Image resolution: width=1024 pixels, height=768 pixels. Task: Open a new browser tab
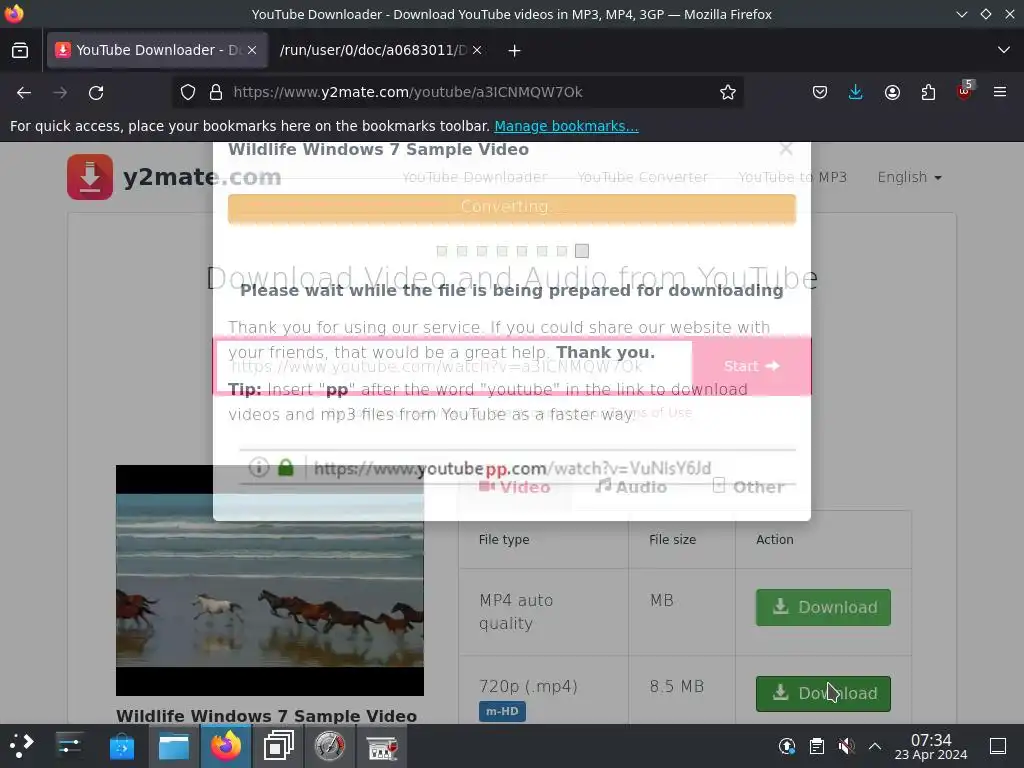click(x=514, y=50)
